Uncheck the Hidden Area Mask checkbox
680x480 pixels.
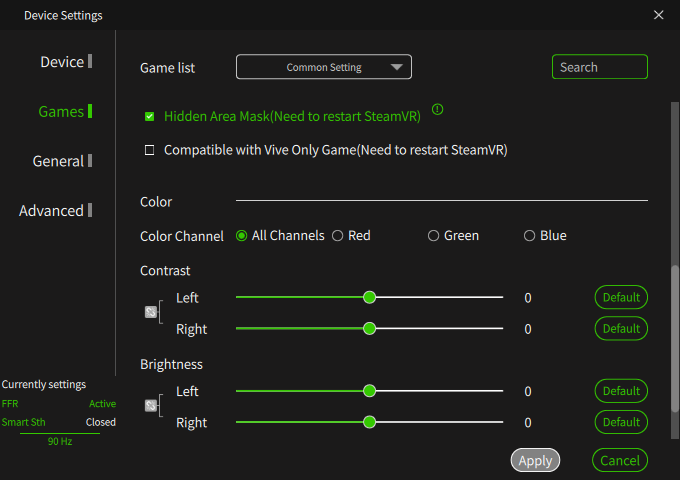click(x=150, y=116)
